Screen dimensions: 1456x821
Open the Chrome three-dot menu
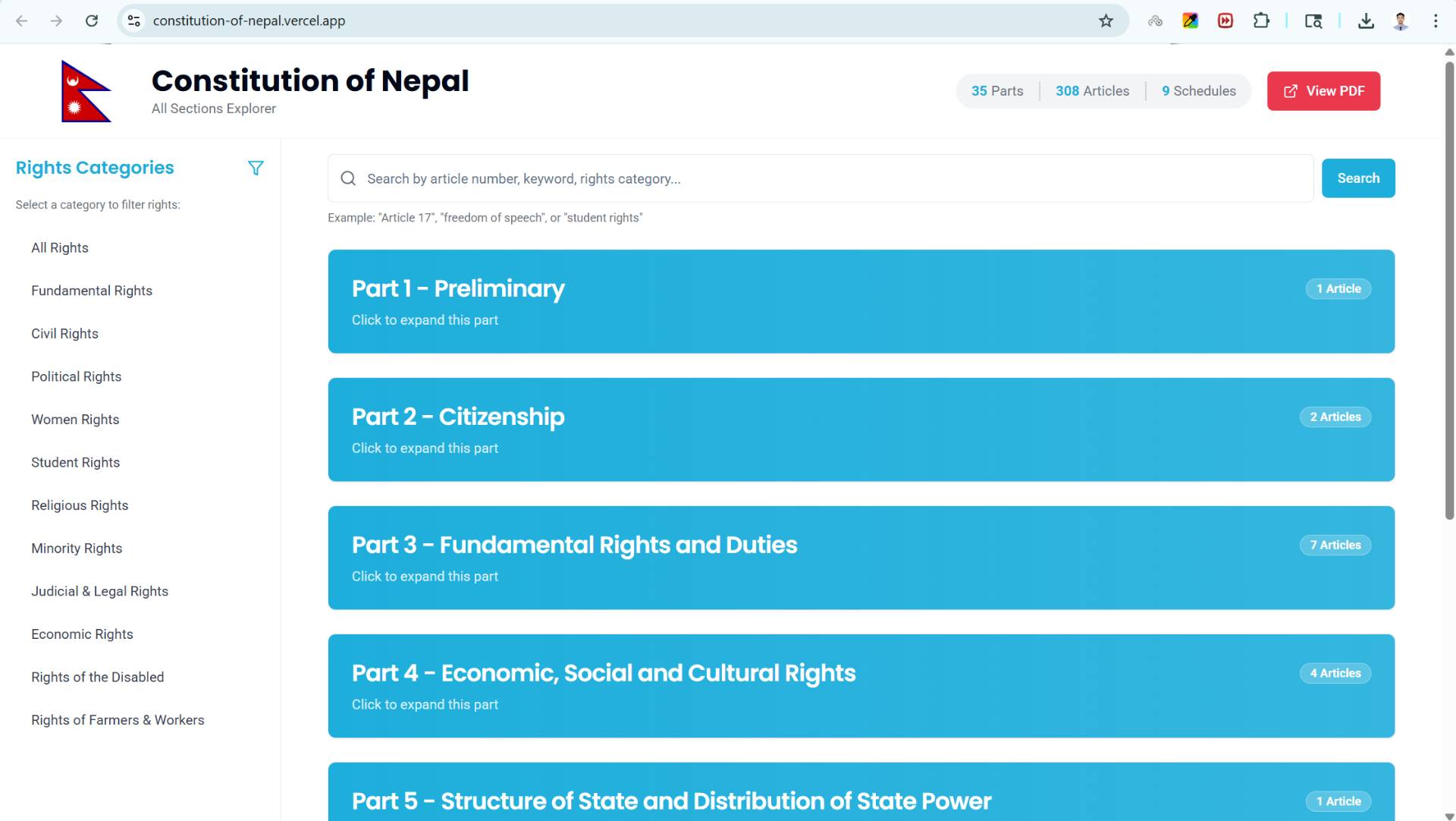coord(1436,20)
